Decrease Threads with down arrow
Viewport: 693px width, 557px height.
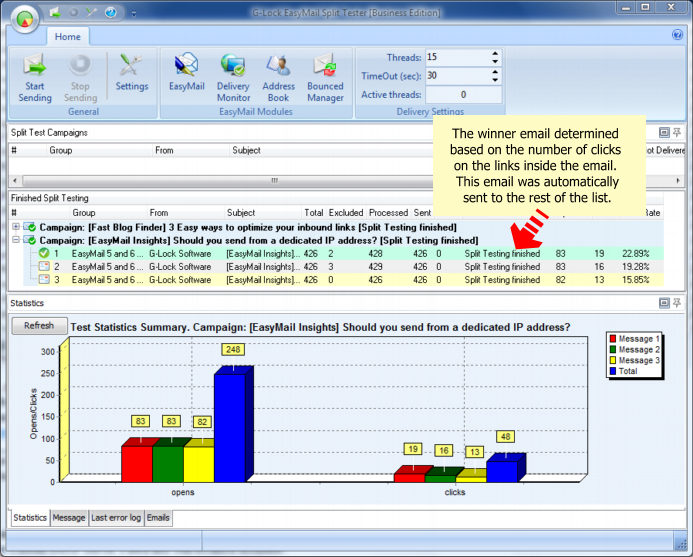tap(495, 61)
